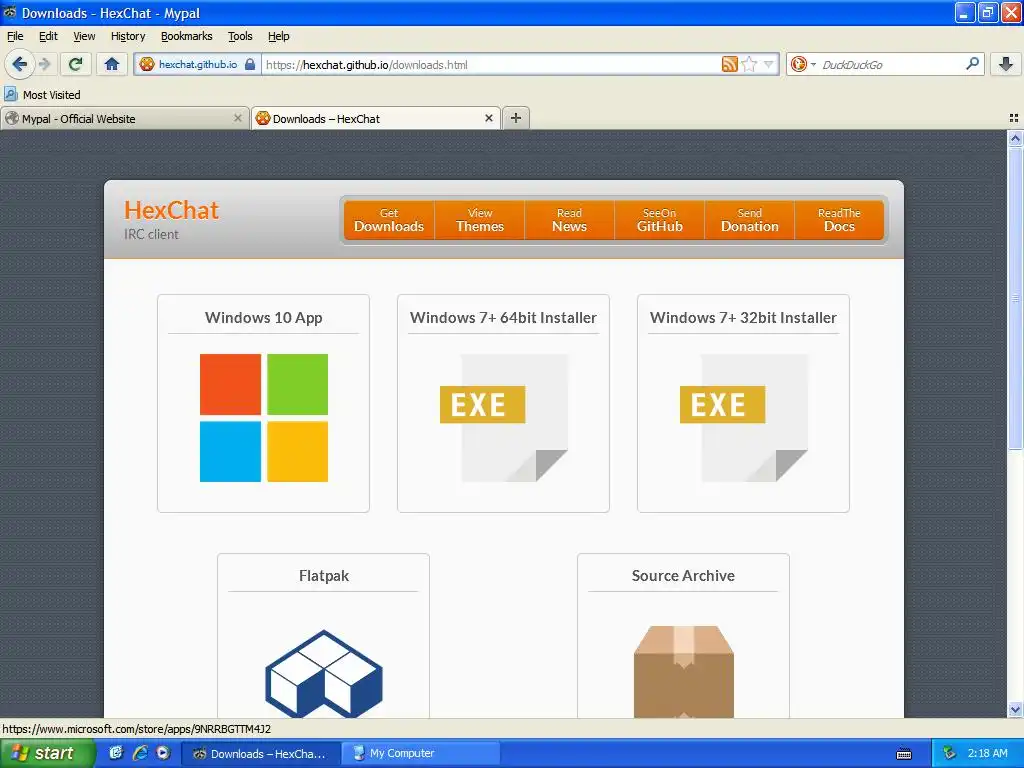
Task: Click the Source Archive cardboard box icon
Action: click(684, 672)
